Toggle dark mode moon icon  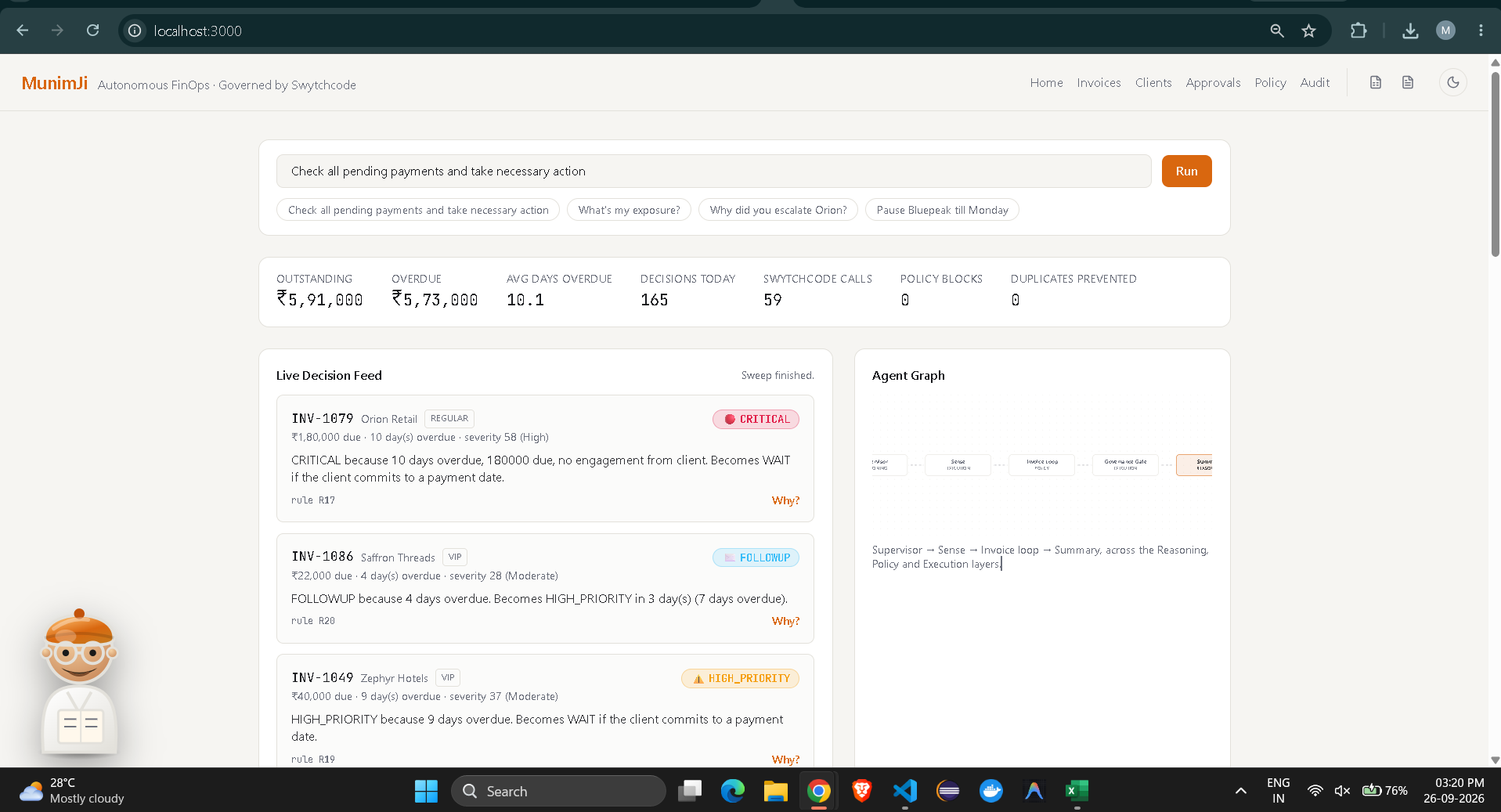[1453, 82]
